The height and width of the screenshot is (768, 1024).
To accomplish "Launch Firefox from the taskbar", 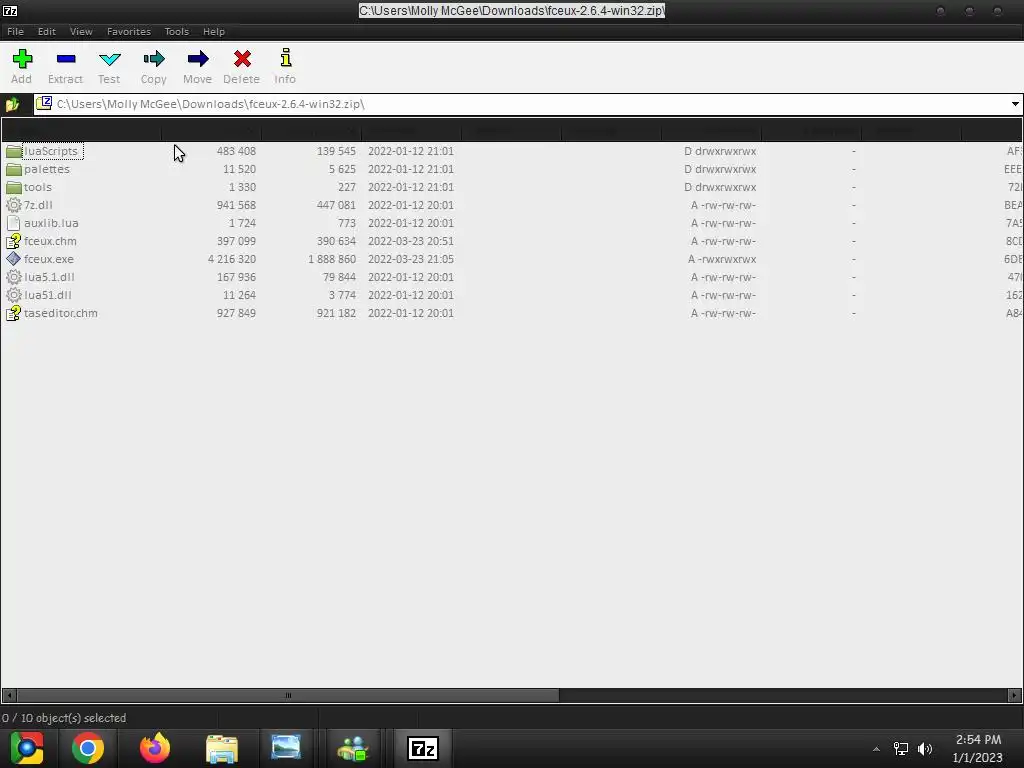I will pos(155,748).
